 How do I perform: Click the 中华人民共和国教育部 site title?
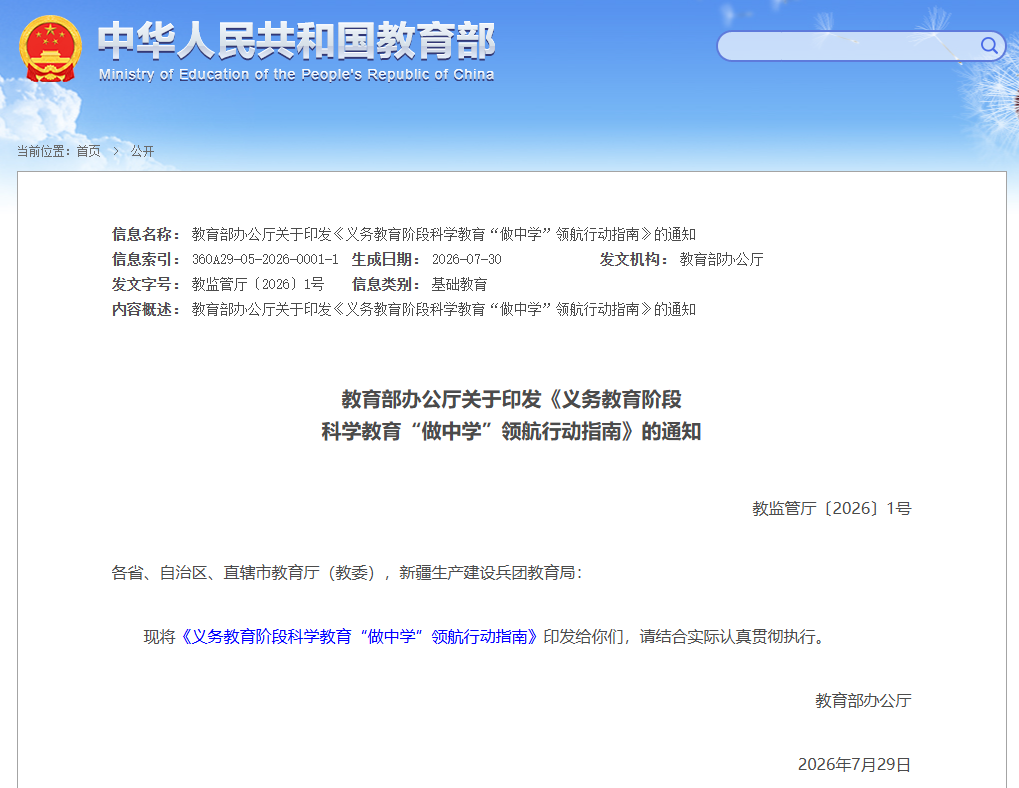pyautogui.click(x=296, y=40)
